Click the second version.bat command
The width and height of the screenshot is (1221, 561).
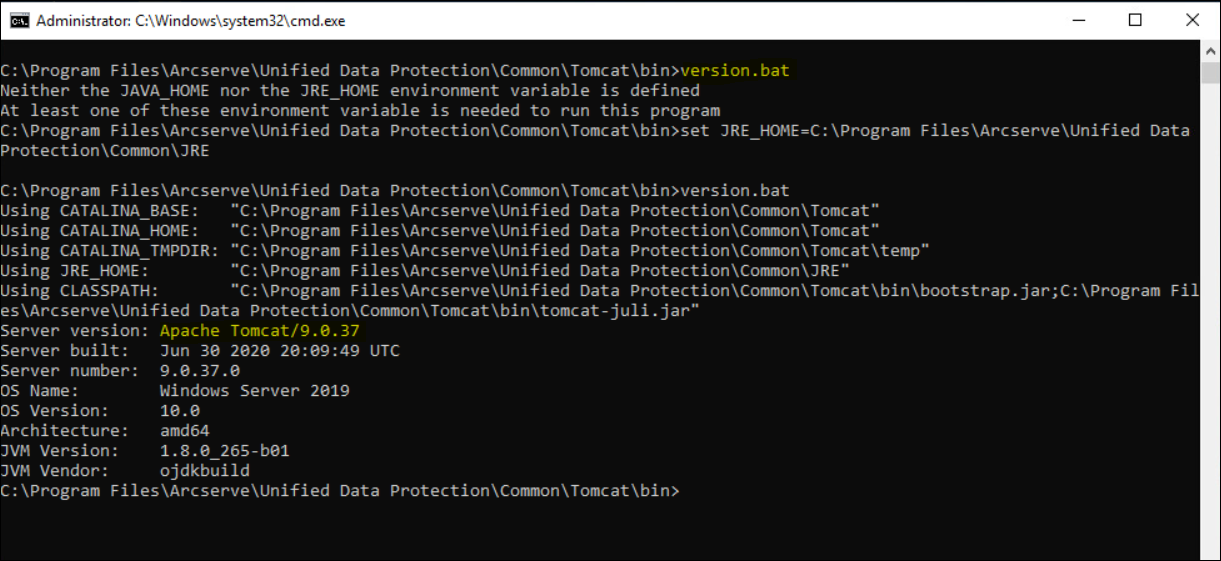pyautogui.click(x=735, y=191)
